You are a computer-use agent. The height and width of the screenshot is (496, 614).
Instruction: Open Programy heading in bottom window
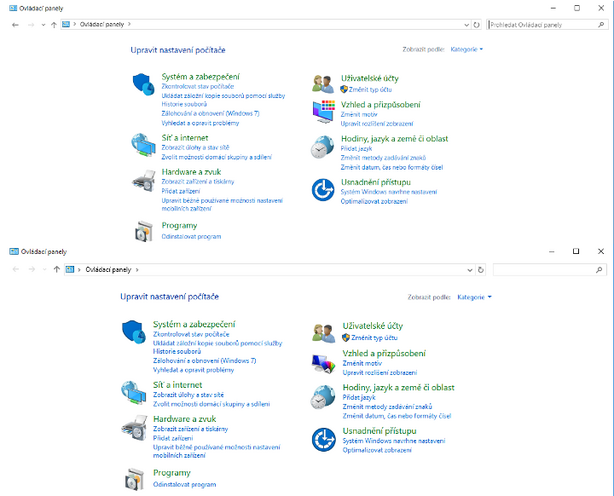[172, 473]
